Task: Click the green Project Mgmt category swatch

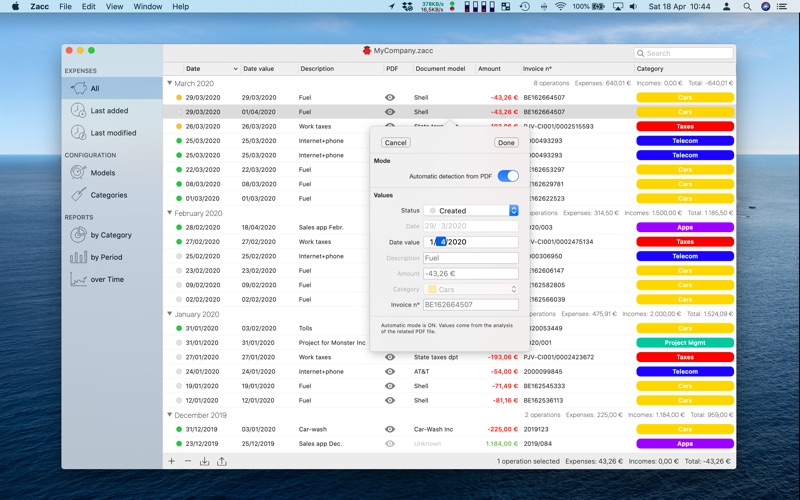Action: [685, 343]
